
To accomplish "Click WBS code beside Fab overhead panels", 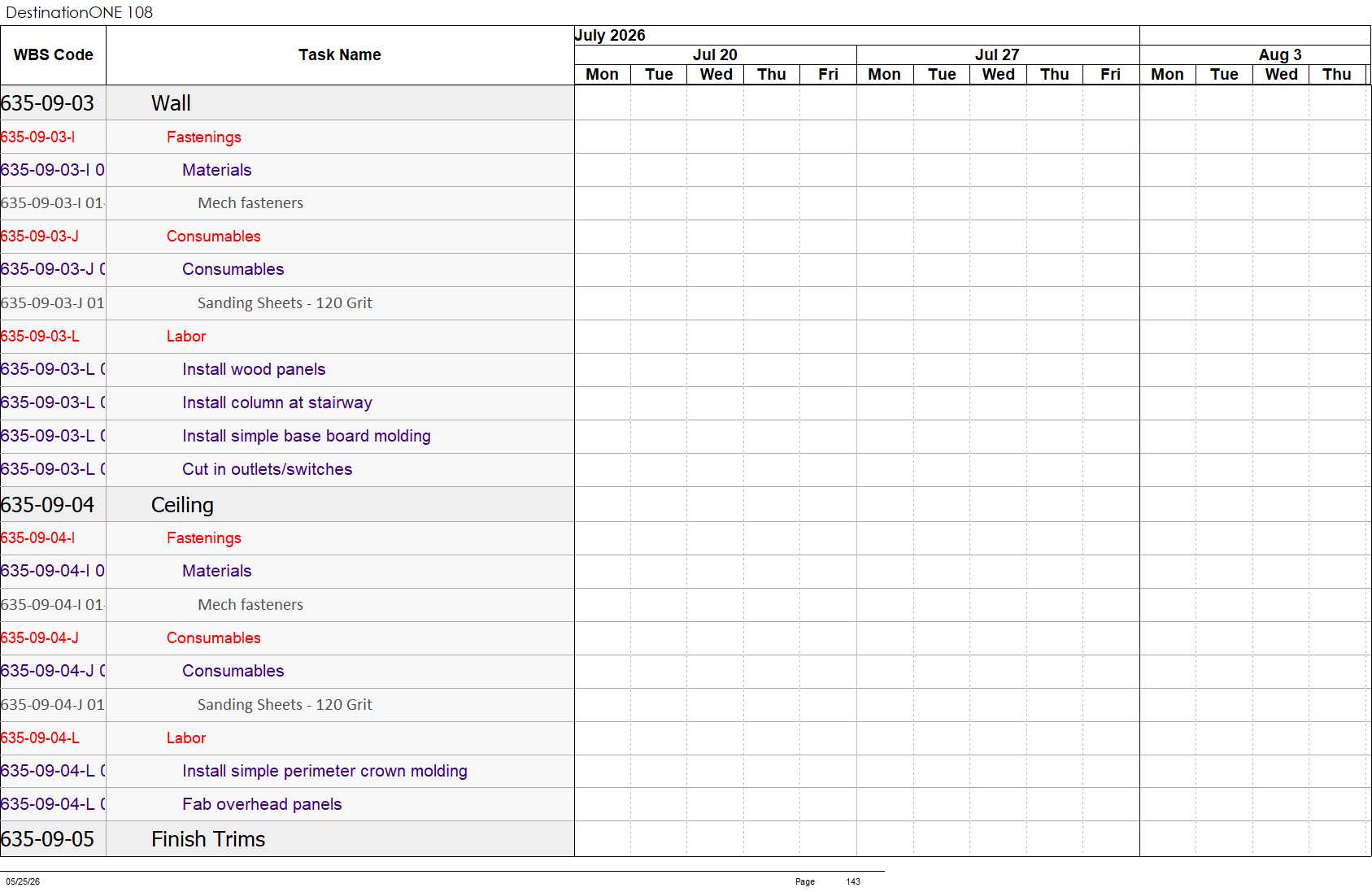I will 52,804.
